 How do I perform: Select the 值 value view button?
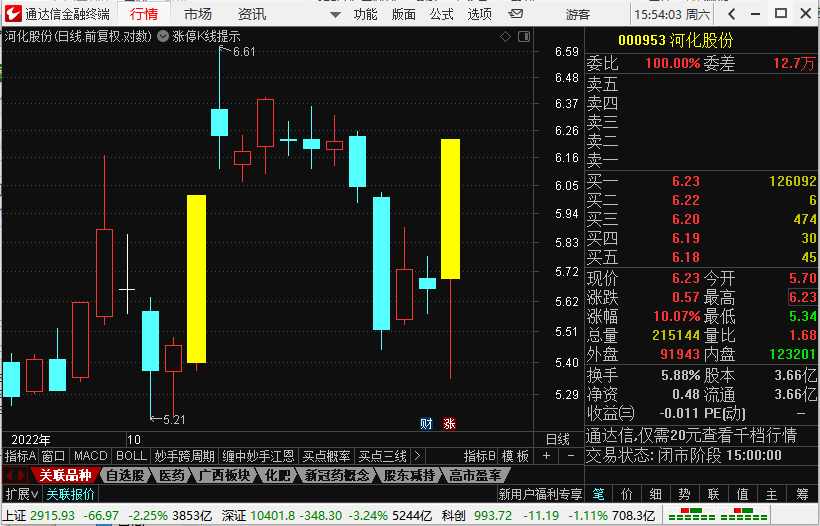(x=743, y=494)
